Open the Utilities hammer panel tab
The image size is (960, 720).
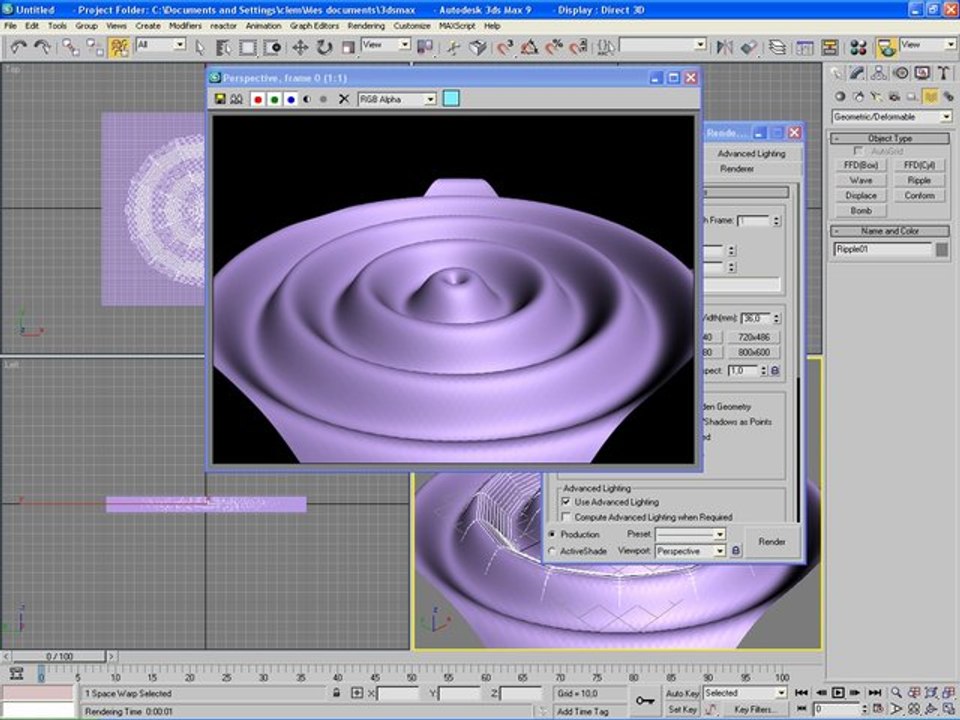(x=943, y=73)
